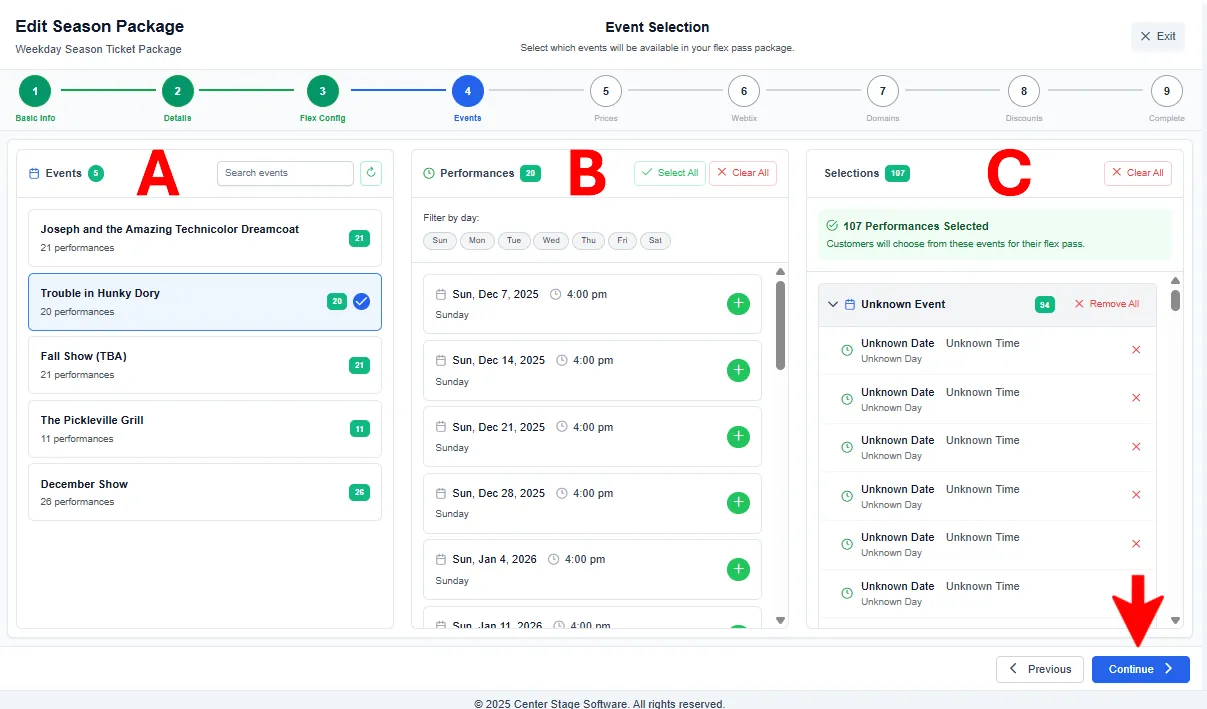Screen dimensions: 1207x709
Task: Go to step 5 Prices
Action: point(605,92)
